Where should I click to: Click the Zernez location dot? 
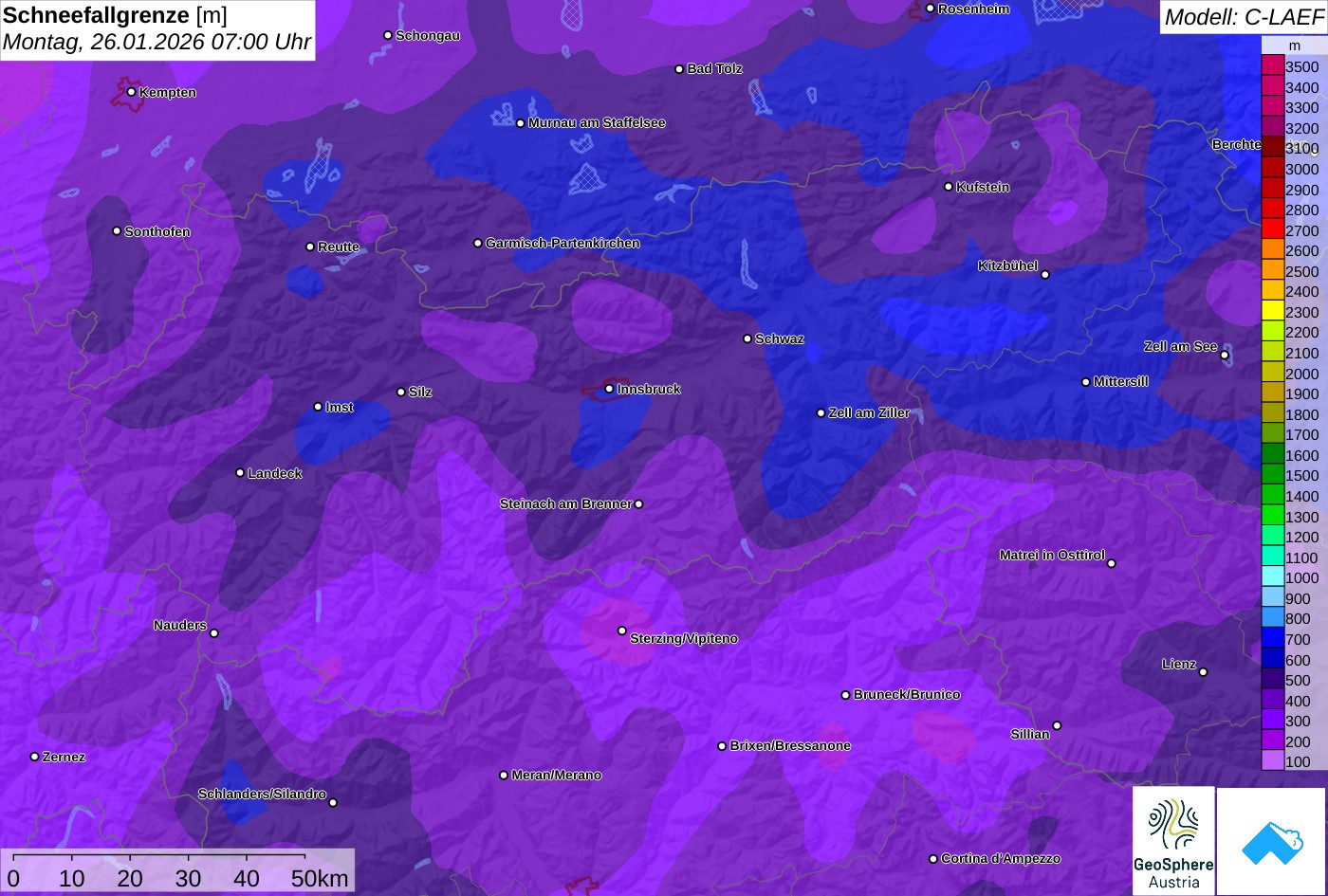click(35, 757)
